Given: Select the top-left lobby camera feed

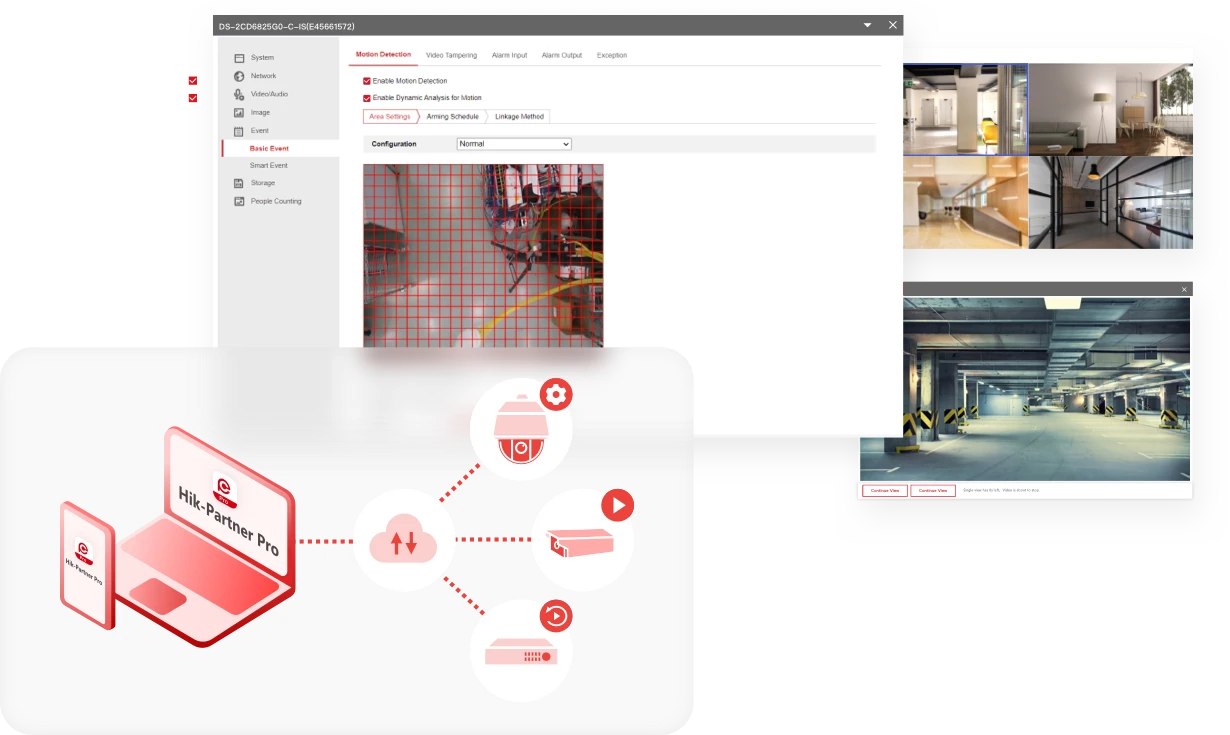Looking at the screenshot, I should point(964,109).
